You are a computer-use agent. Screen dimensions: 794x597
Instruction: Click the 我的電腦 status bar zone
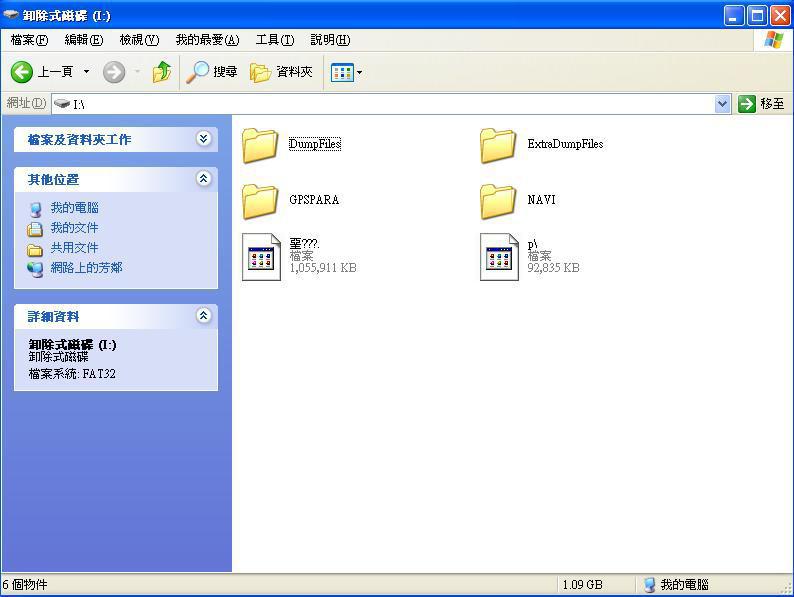pos(677,585)
